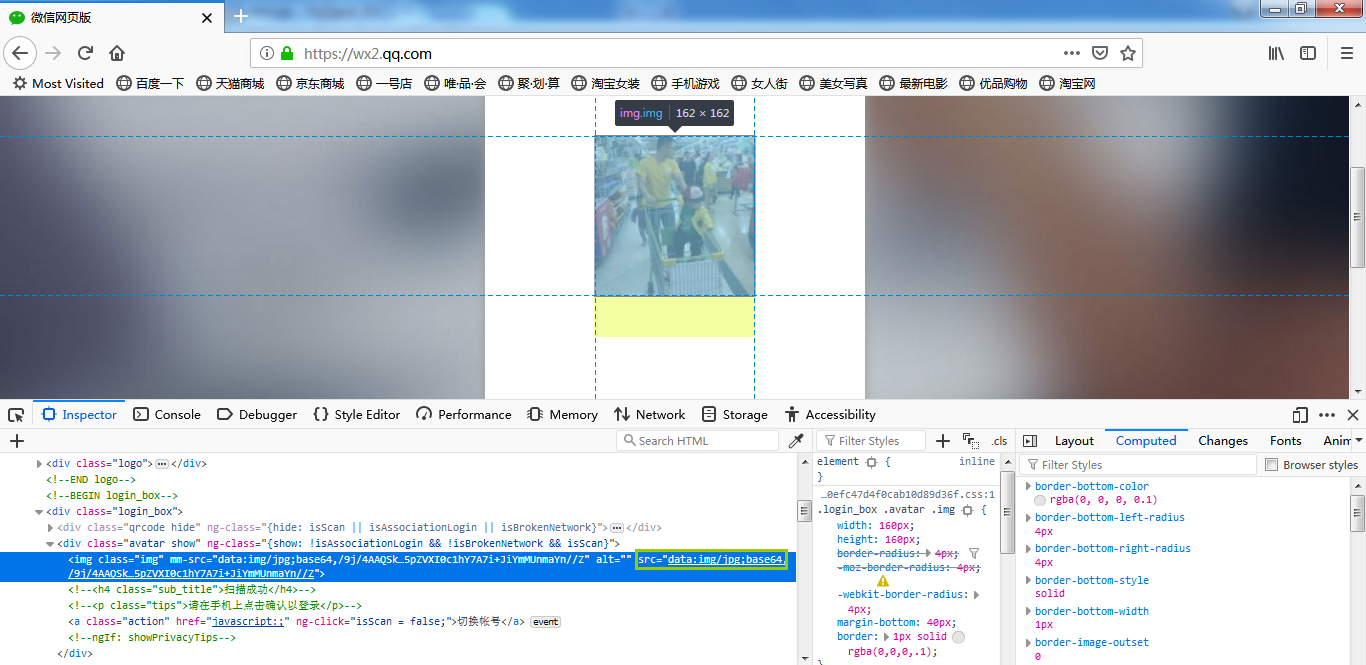Image resolution: width=1366 pixels, height=665 pixels.
Task: Reload the current page
Action: (85, 53)
